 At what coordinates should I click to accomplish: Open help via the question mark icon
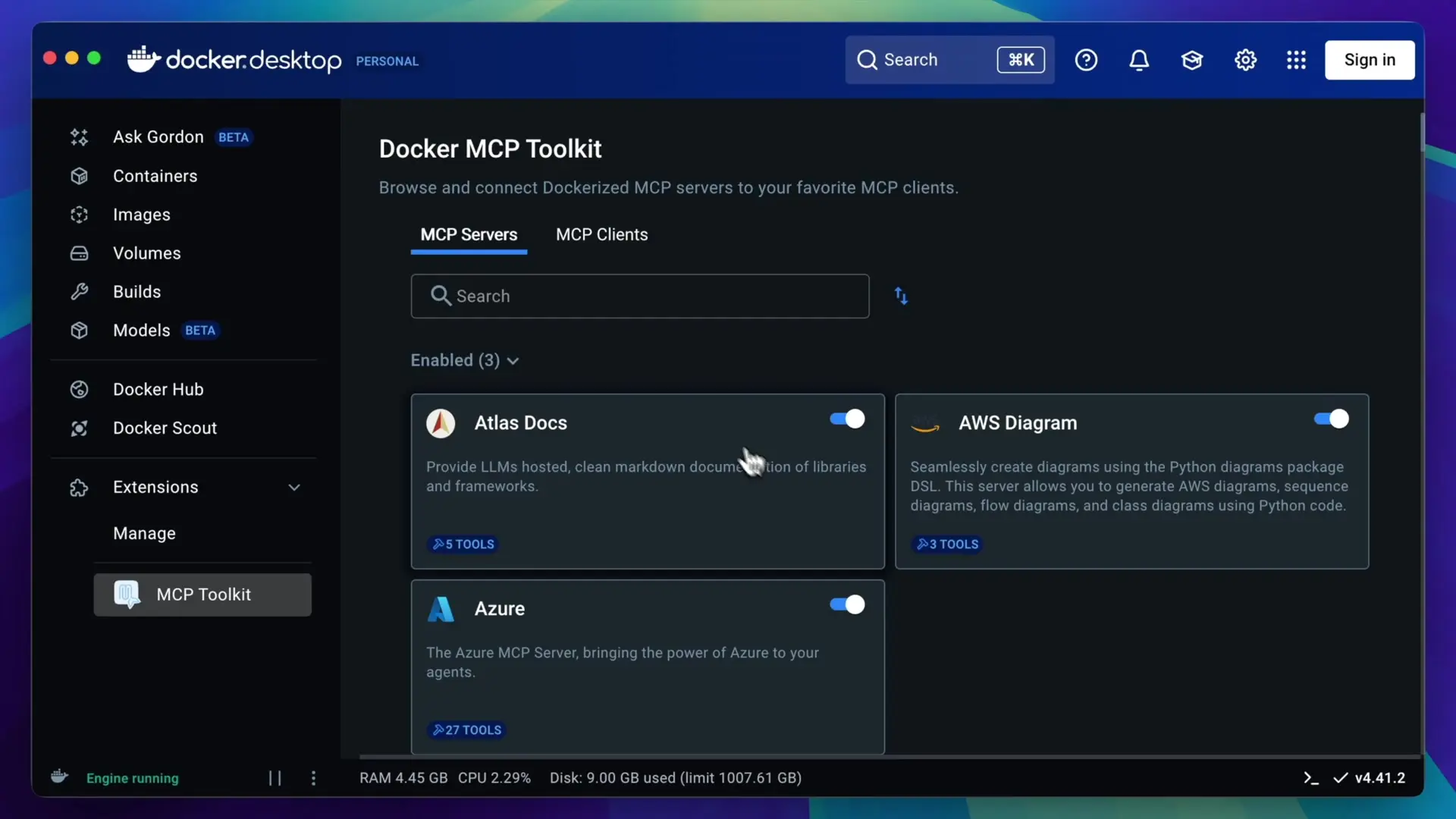click(1086, 60)
